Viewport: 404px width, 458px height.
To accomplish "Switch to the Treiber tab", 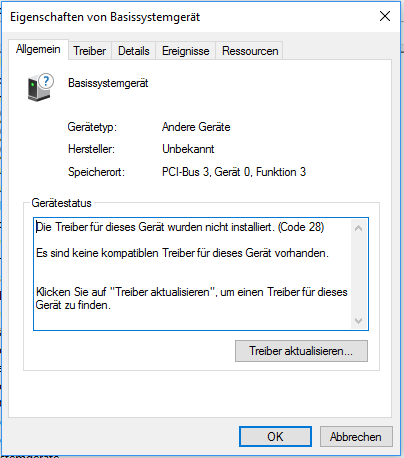I will pyautogui.click(x=90, y=51).
